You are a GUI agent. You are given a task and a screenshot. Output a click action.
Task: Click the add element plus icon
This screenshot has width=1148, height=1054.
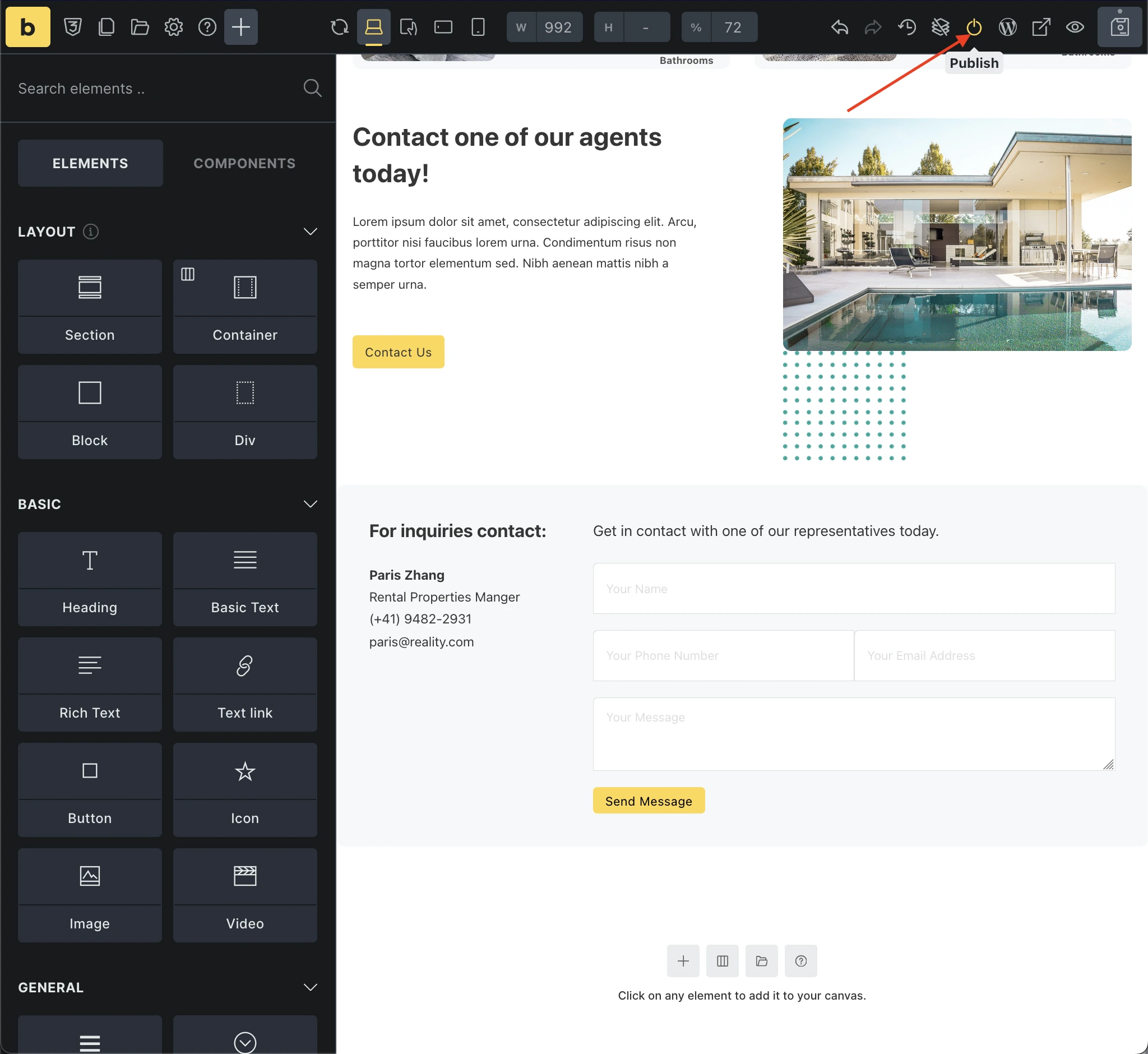[240, 27]
